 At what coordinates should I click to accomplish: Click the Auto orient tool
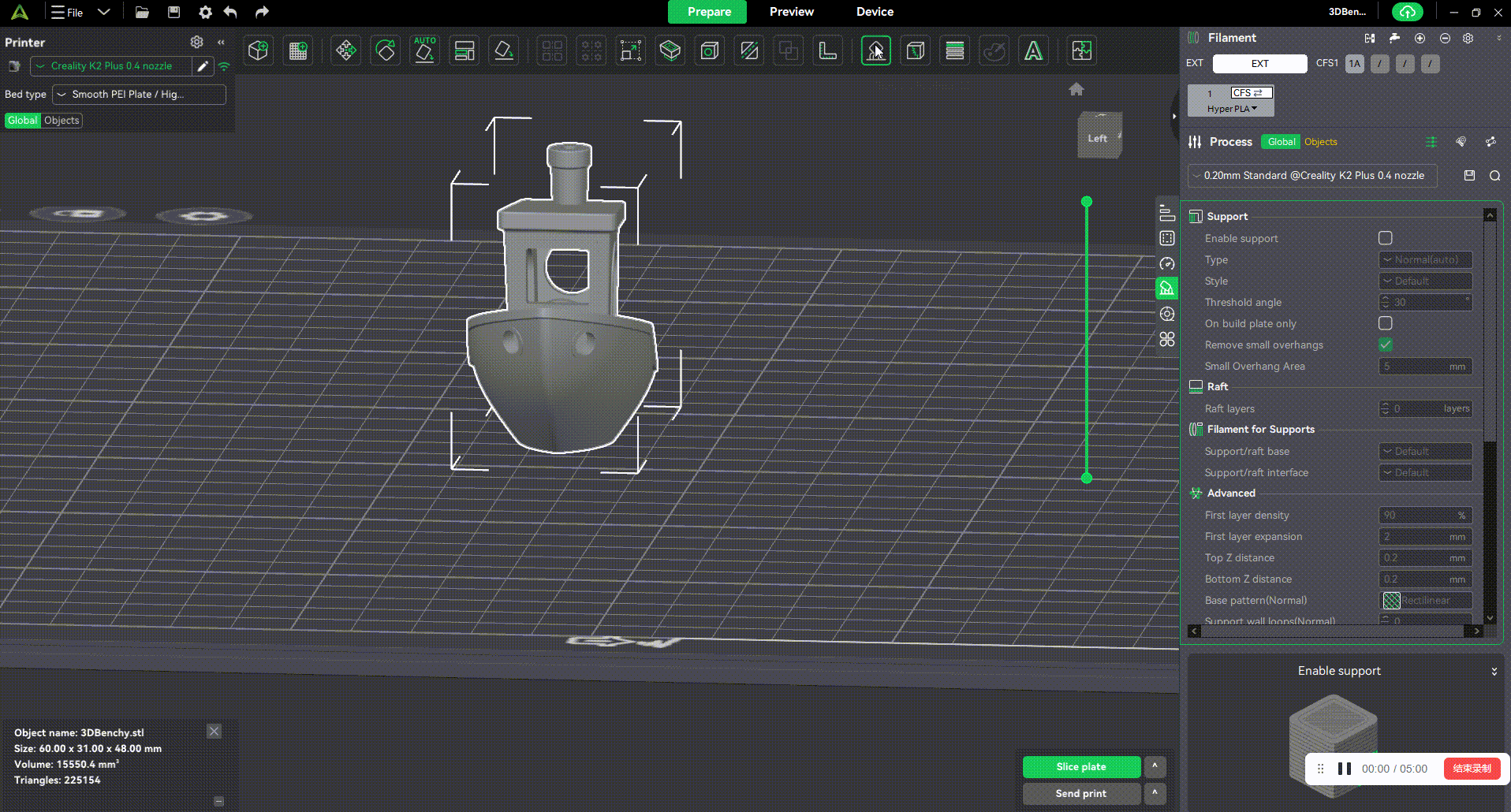click(424, 50)
